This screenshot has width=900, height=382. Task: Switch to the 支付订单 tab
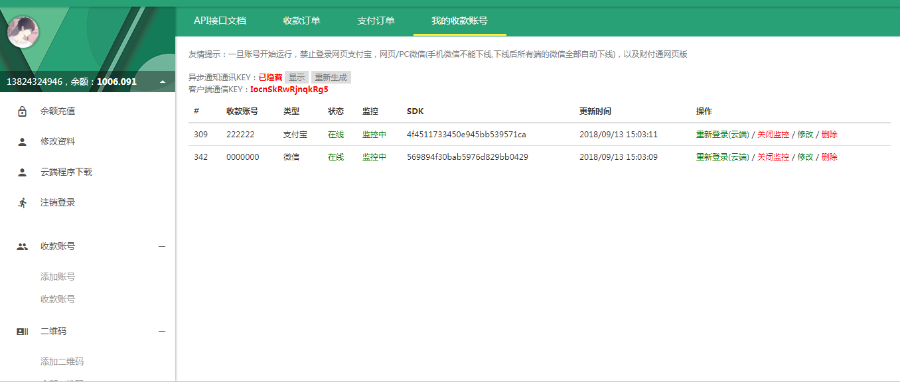376,21
